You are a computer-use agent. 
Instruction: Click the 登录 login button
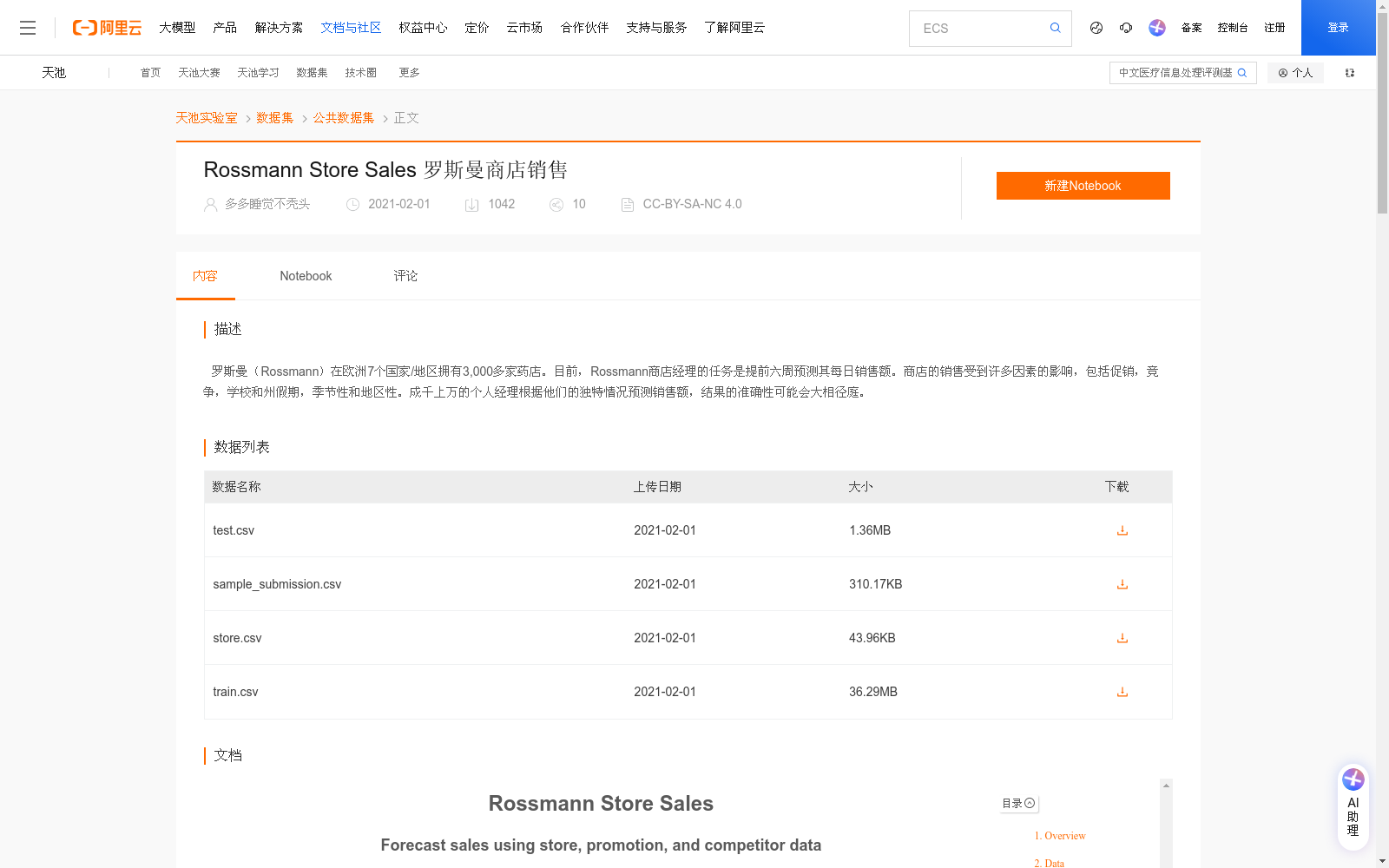[1339, 28]
